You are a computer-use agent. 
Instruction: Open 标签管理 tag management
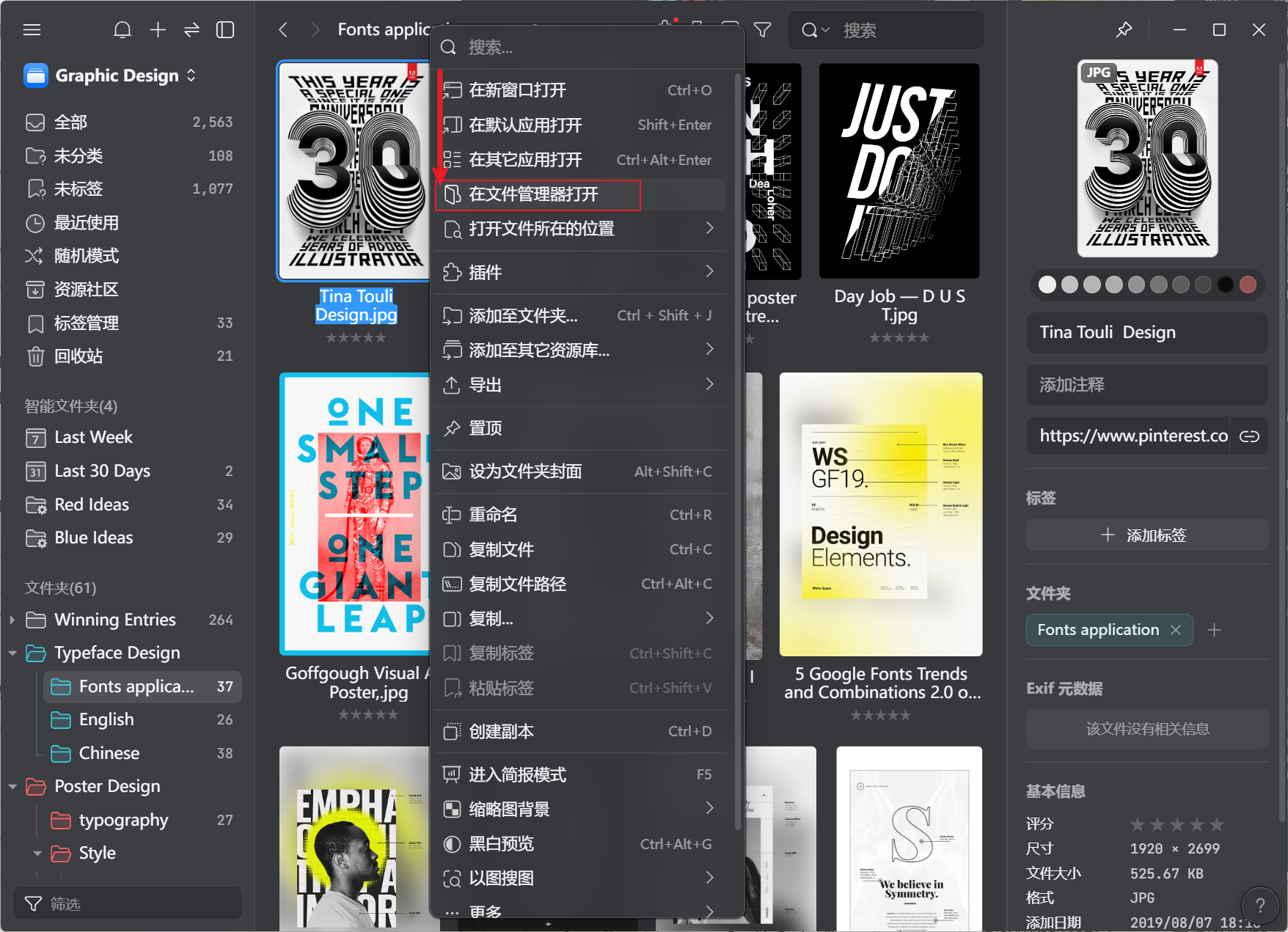128,323
